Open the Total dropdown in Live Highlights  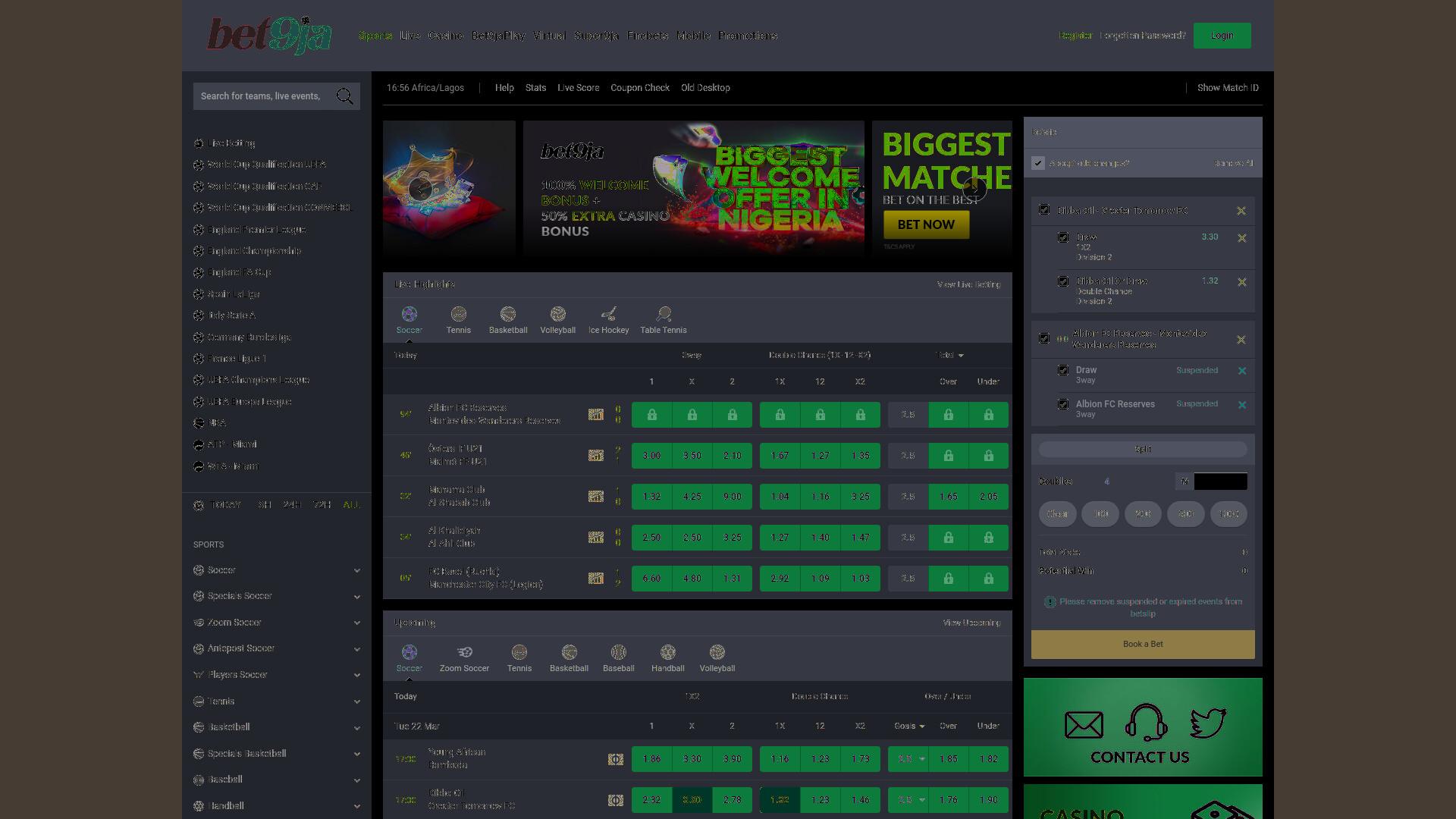pos(949,355)
